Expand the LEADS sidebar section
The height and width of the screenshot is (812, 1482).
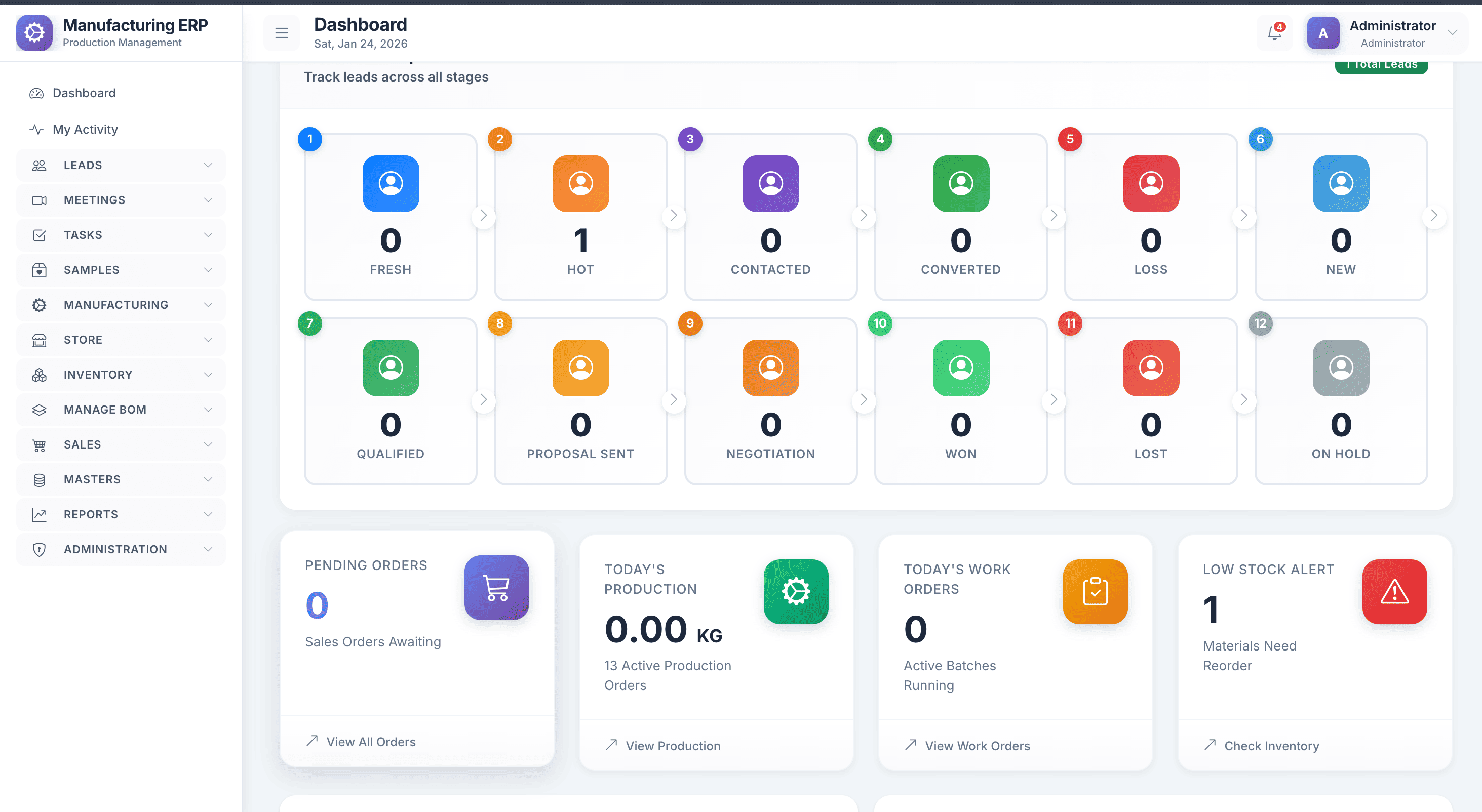coord(121,165)
